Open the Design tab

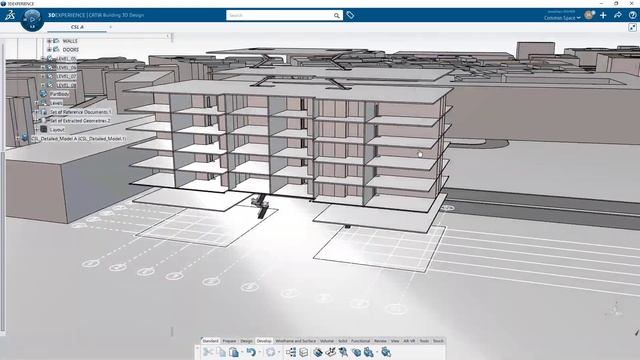[247, 341]
